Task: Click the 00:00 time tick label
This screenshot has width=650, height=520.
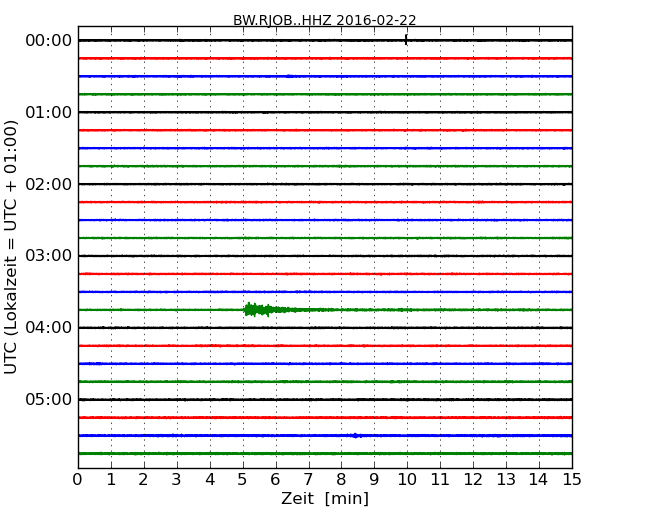Action: [x=49, y=41]
